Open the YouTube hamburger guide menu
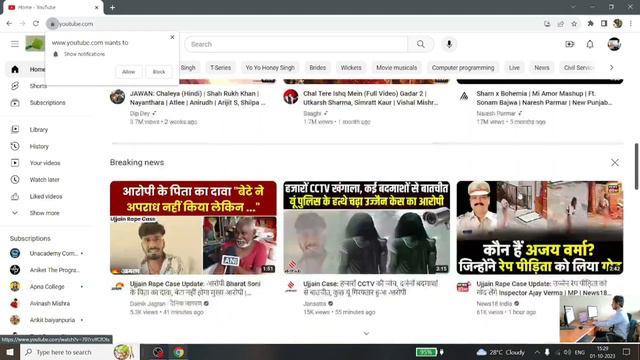The width and height of the screenshot is (640, 360). coord(15,44)
